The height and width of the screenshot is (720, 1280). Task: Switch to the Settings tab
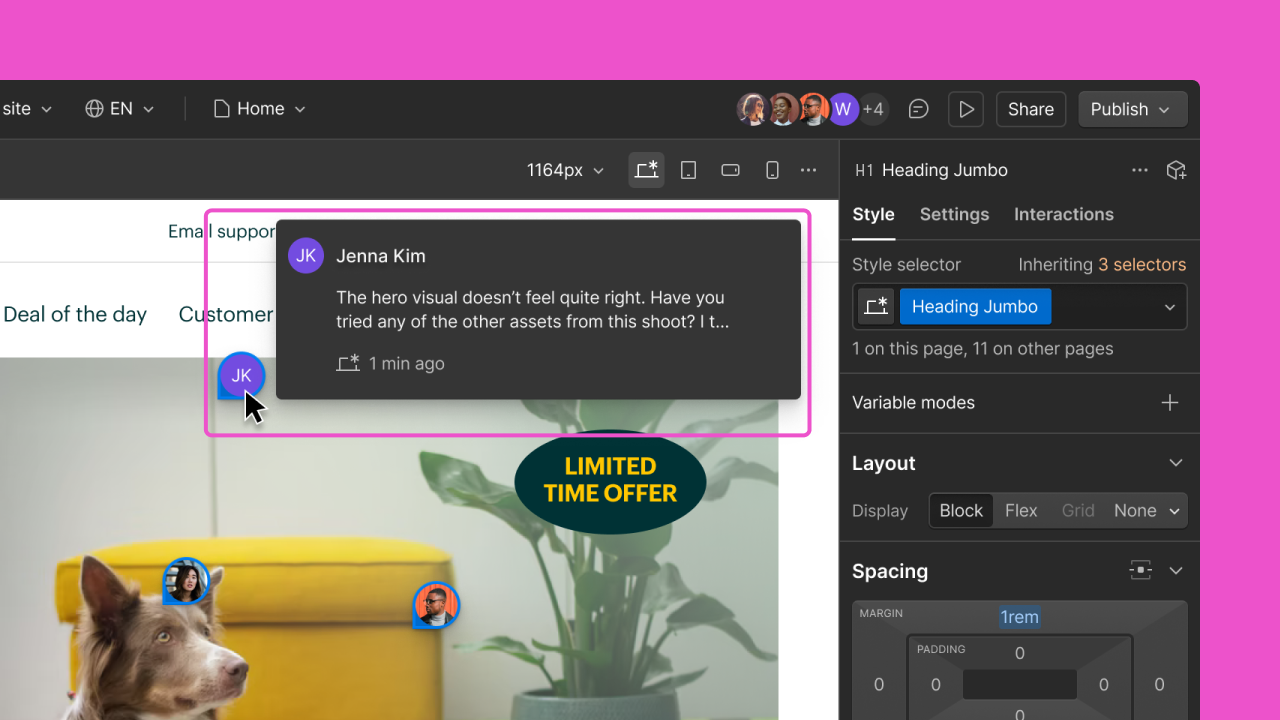coord(954,214)
